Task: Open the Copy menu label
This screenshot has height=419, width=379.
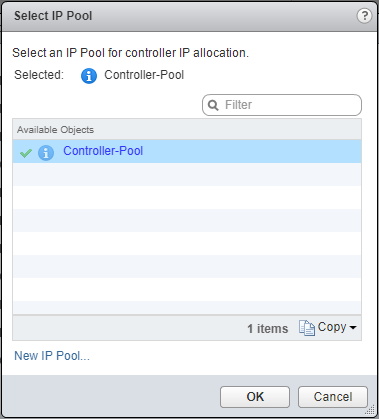Action: tap(332, 327)
